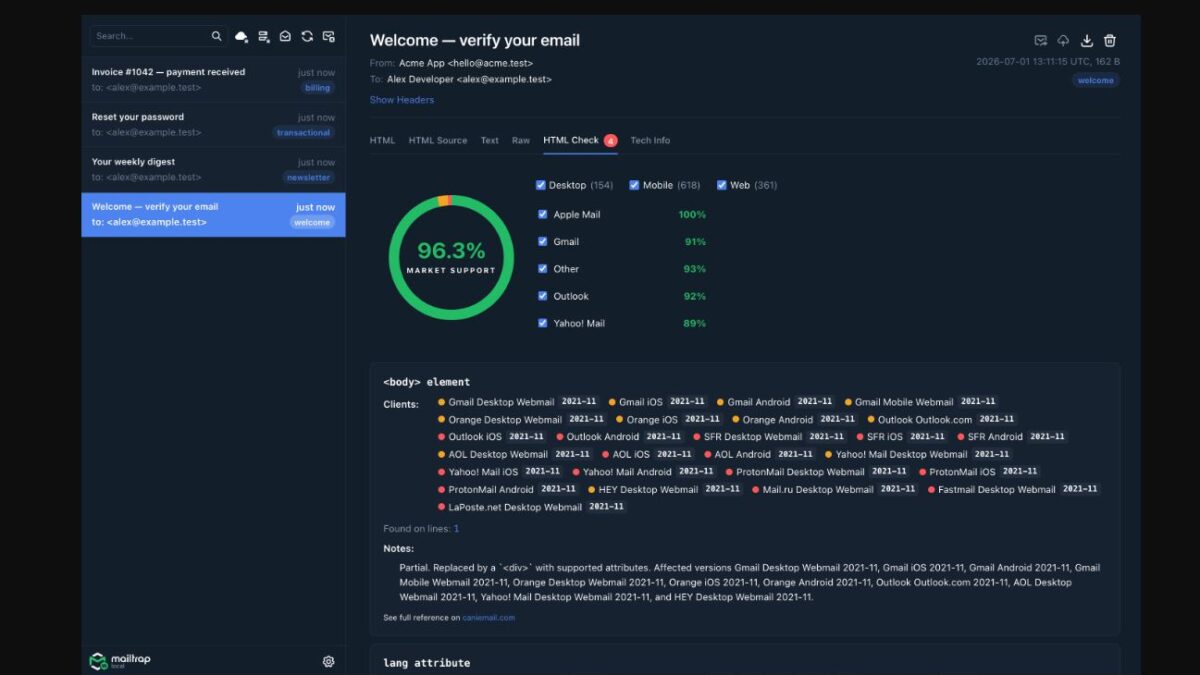Click the newsletter tag on weekly digest
The width and height of the screenshot is (1200, 675).
(308, 177)
